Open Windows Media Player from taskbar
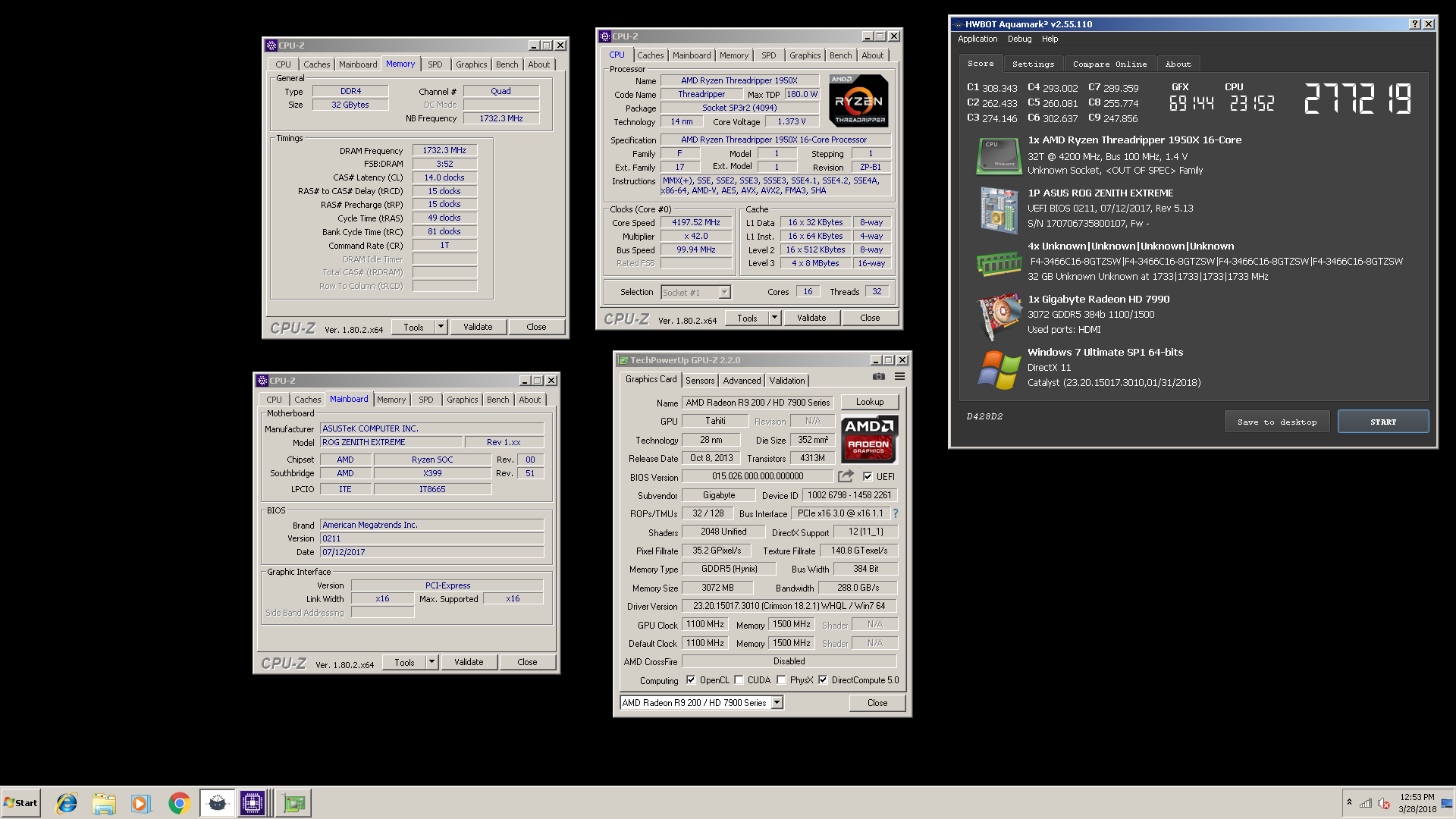 [x=141, y=803]
